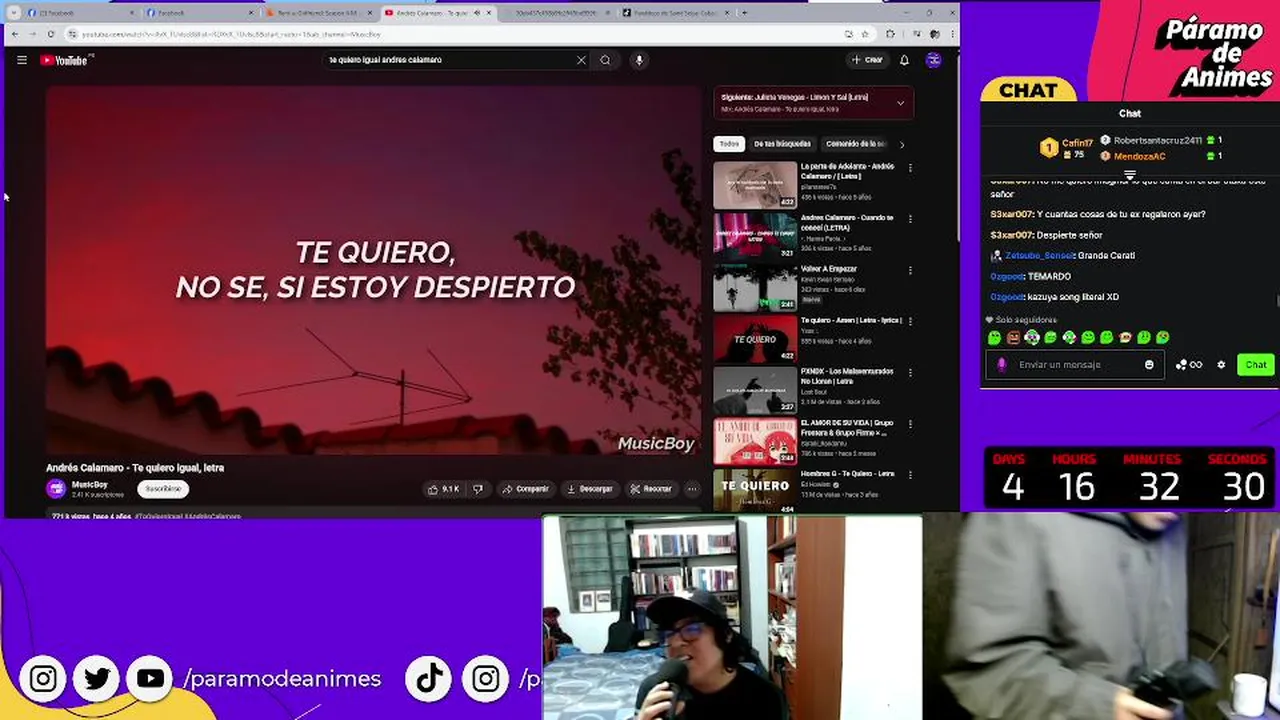1280x720 pixels.
Task: Select the Todos filter chip
Action: [x=729, y=144]
